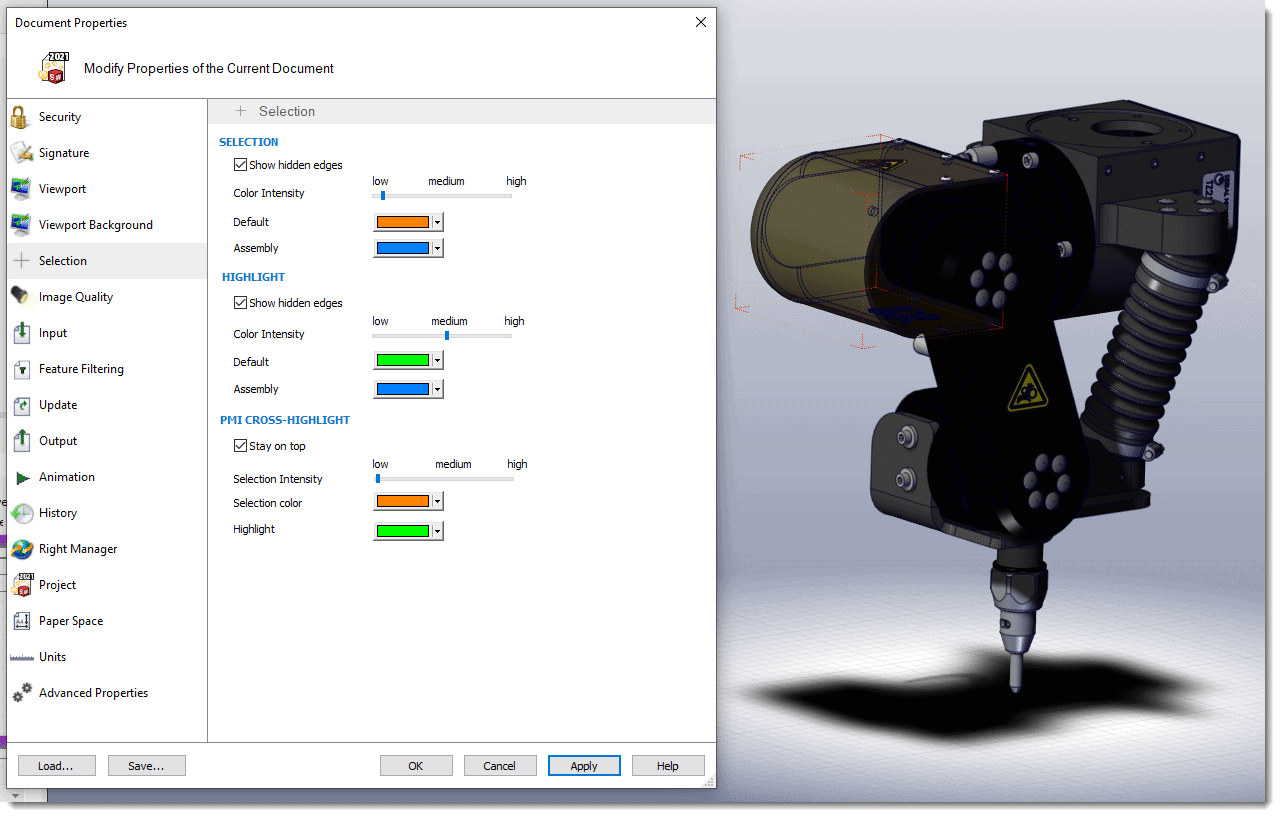Open the PMI Selection color dropdown
The image size is (1280, 817).
tap(438, 502)
